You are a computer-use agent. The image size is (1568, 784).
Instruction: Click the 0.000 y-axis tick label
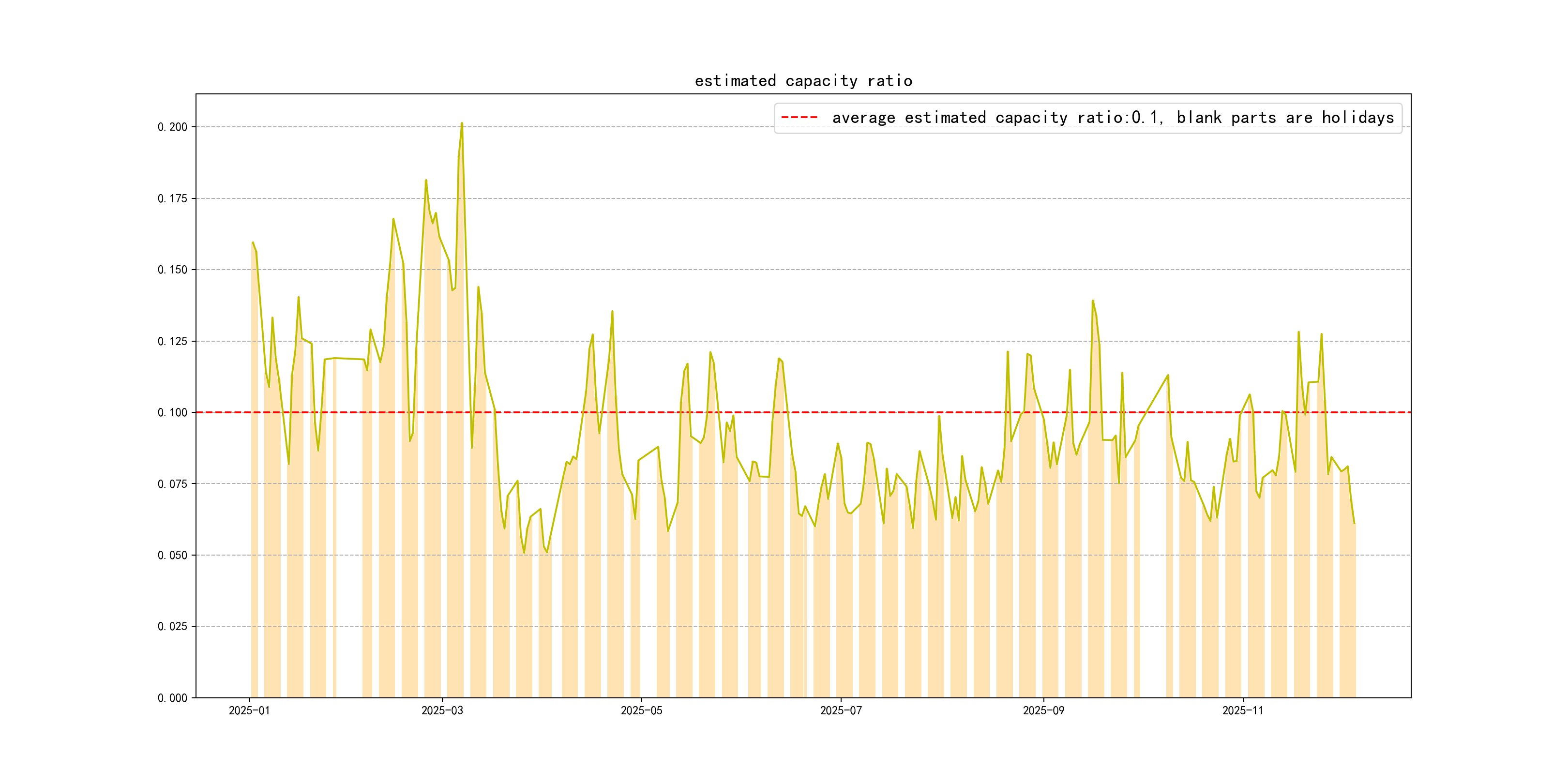click(172, 698)
